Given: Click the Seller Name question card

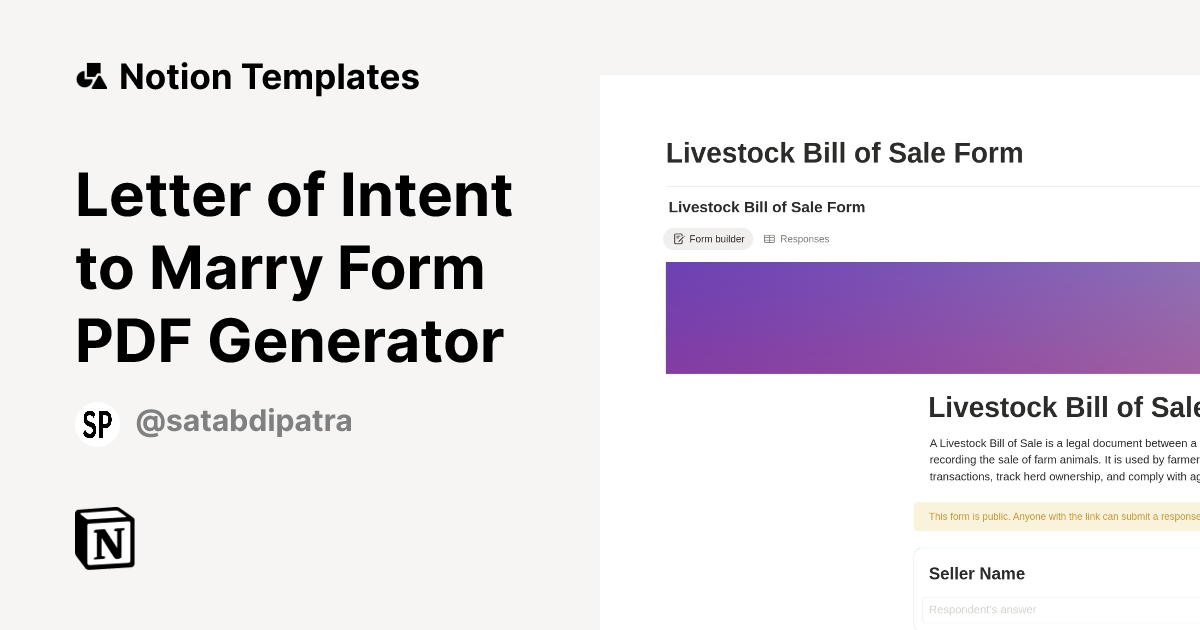Looking at the screenshot, I should coord(1056,589).
